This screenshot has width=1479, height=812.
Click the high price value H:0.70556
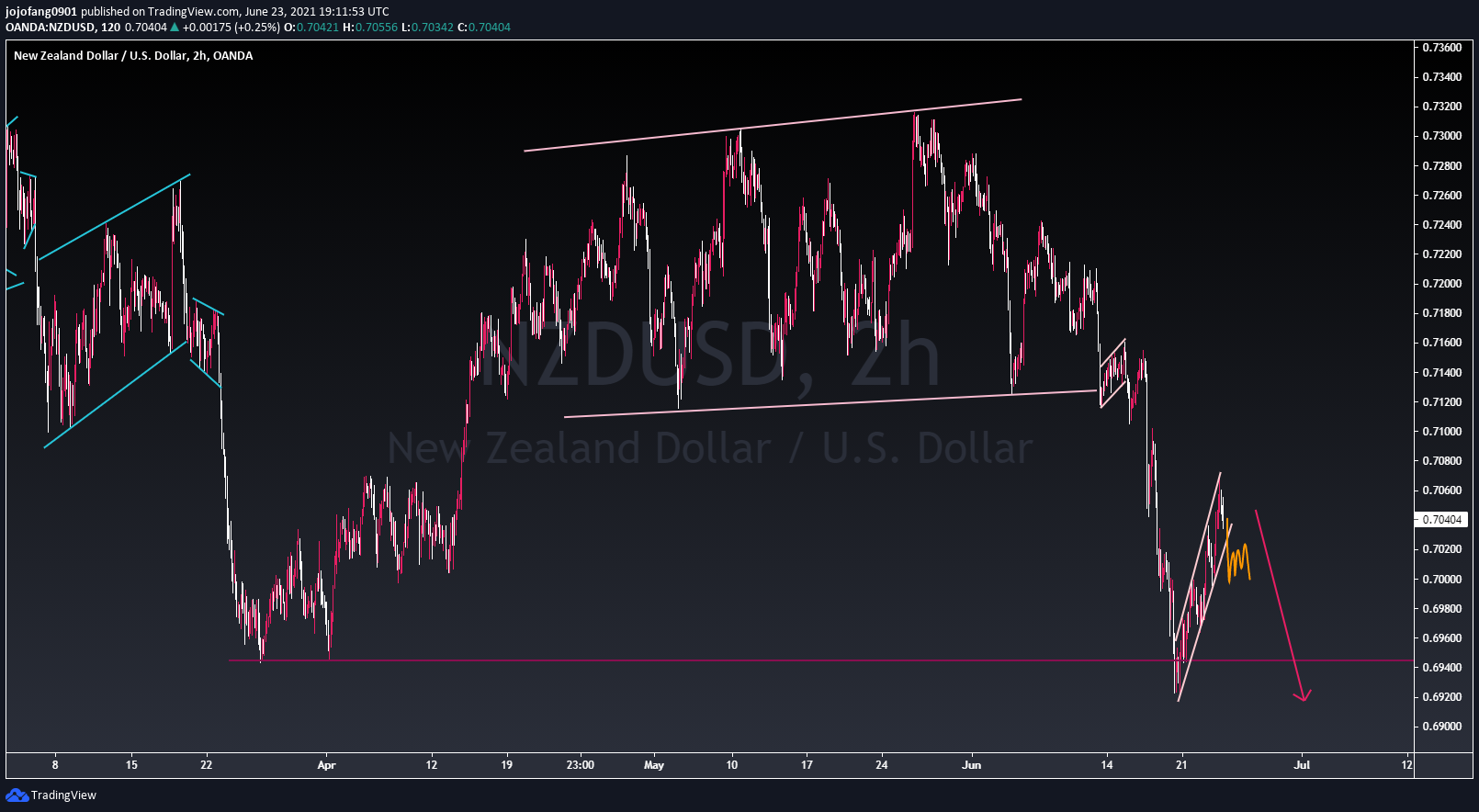pos(370,28)
